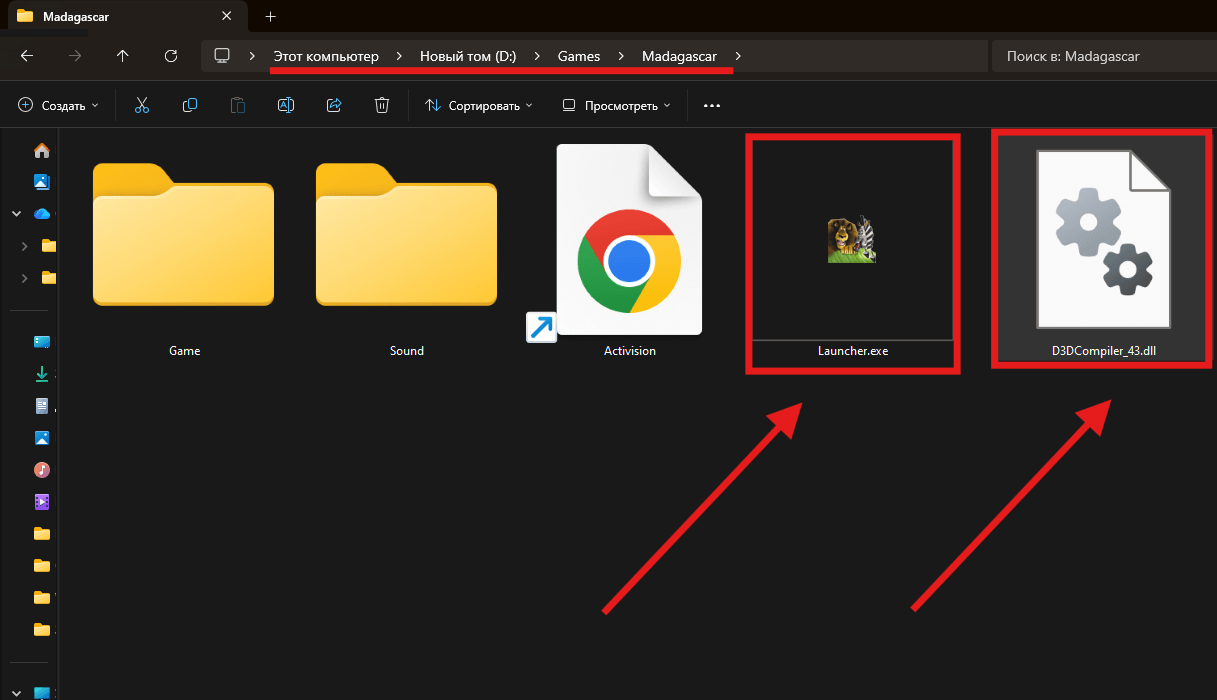Viewport: 1217px width, 700px height.
Task: Click the Rename icon in toolbar
Action: pos(285,105)
